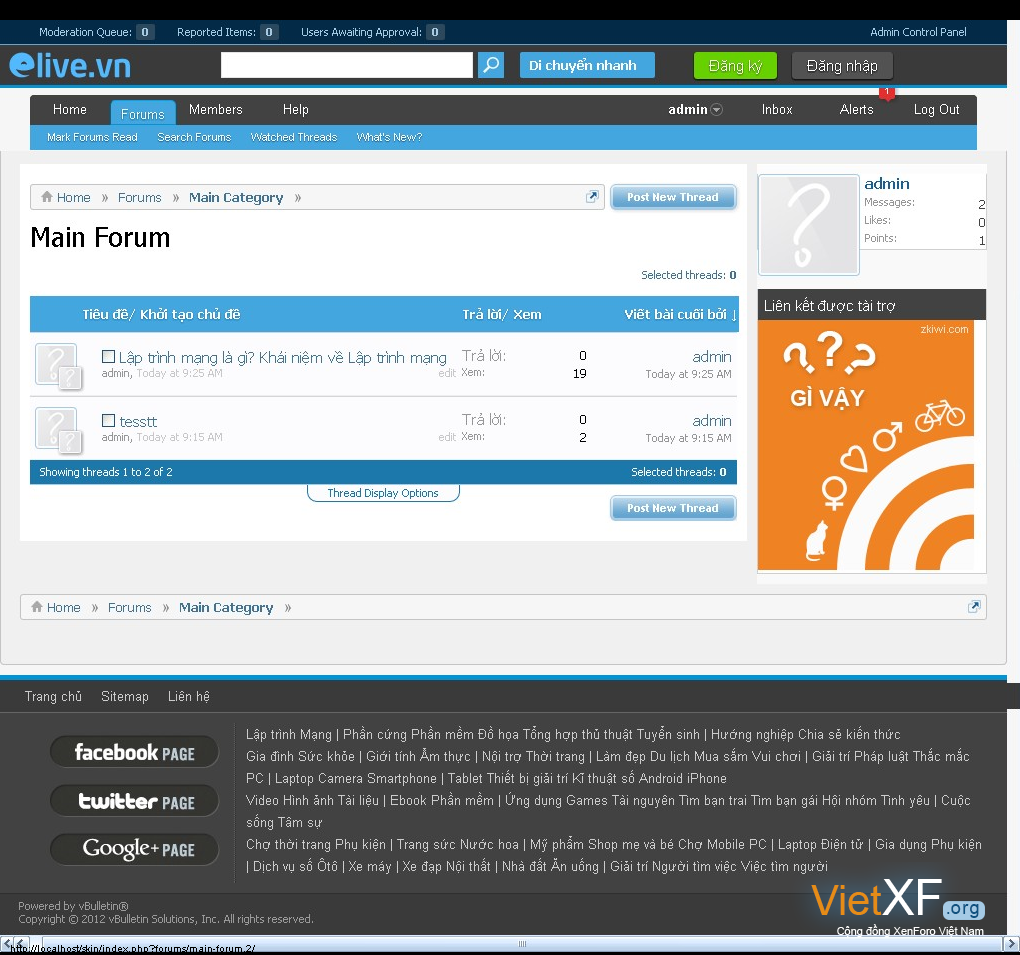Open Users Awaiting Approval link

pyautogui.click(x=372, y=32)
